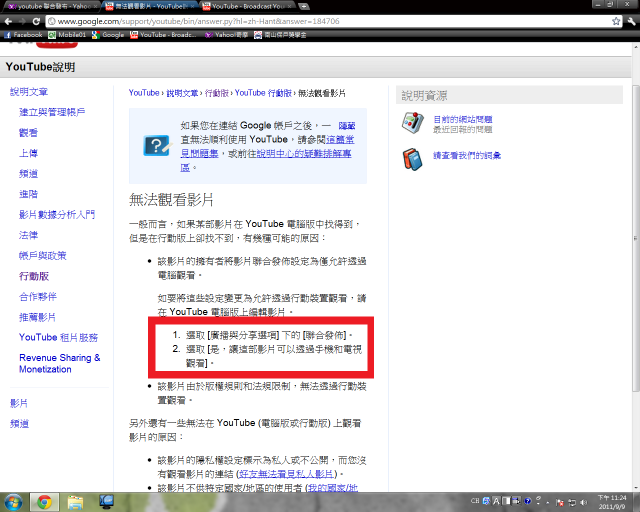Open 請查看我們的詞彙 glossary link
640x512 pixels.
tap(467, 155)
